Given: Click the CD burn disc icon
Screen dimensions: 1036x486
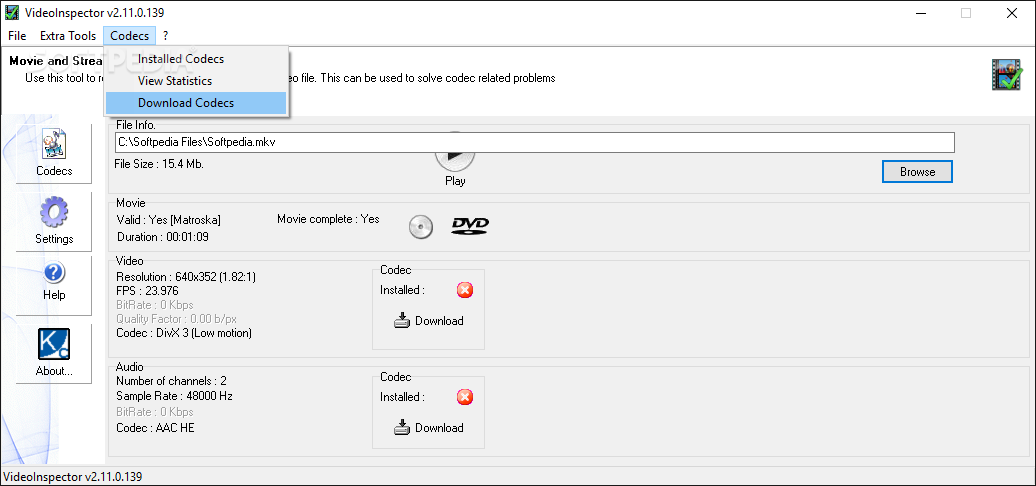Looking at the screenshot, I should 420,227.
